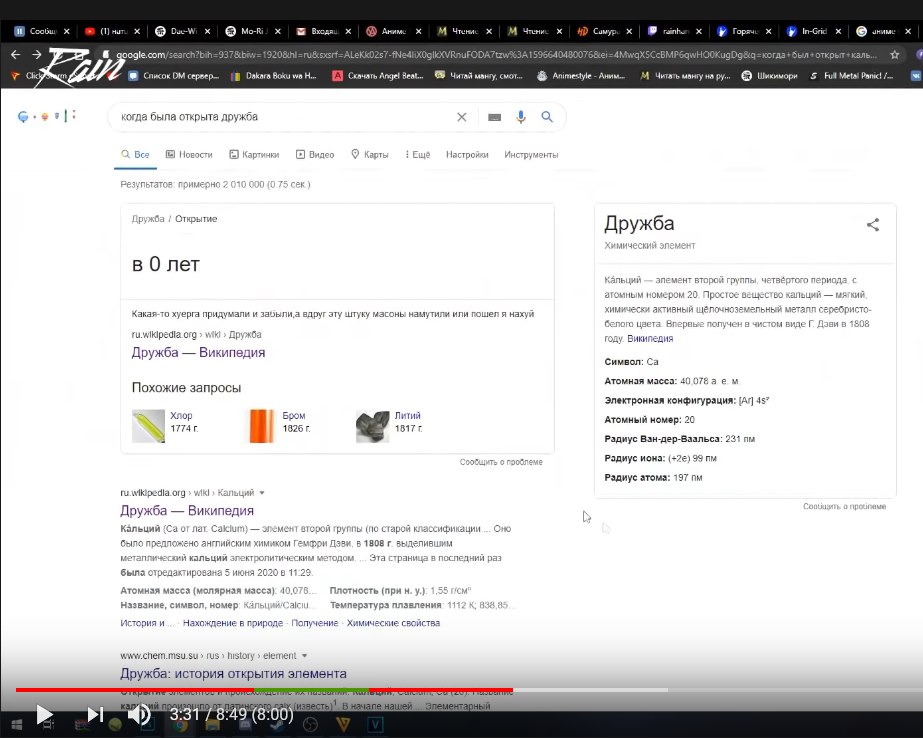Go forward in browser history
Screen dimensions: 923x738
36,54
